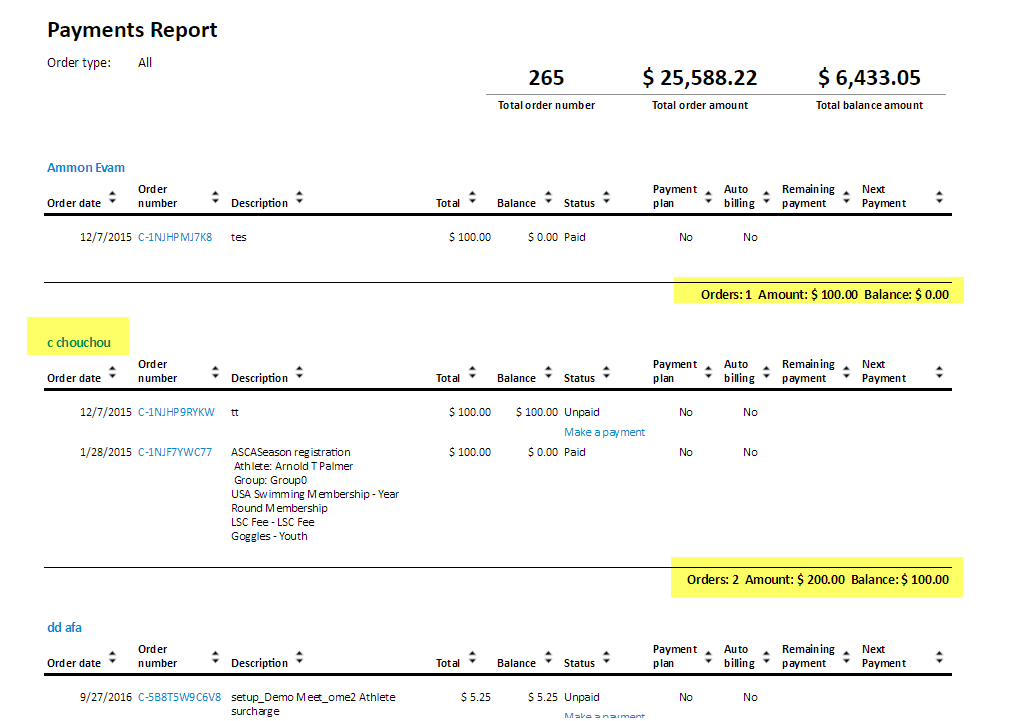Screen dimensions: 1018x721
Task: Select total balance amount $ 6,433.05
Action: pyautogui.click(x=869, y=78)
